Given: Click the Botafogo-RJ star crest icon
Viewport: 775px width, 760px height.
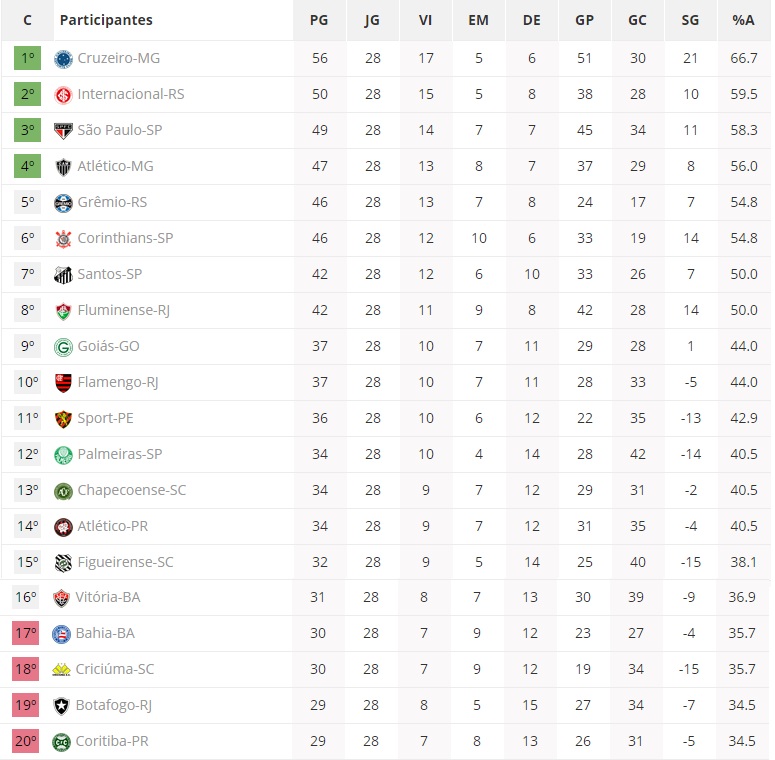Looking at the screenshot, I should [63, 706].
